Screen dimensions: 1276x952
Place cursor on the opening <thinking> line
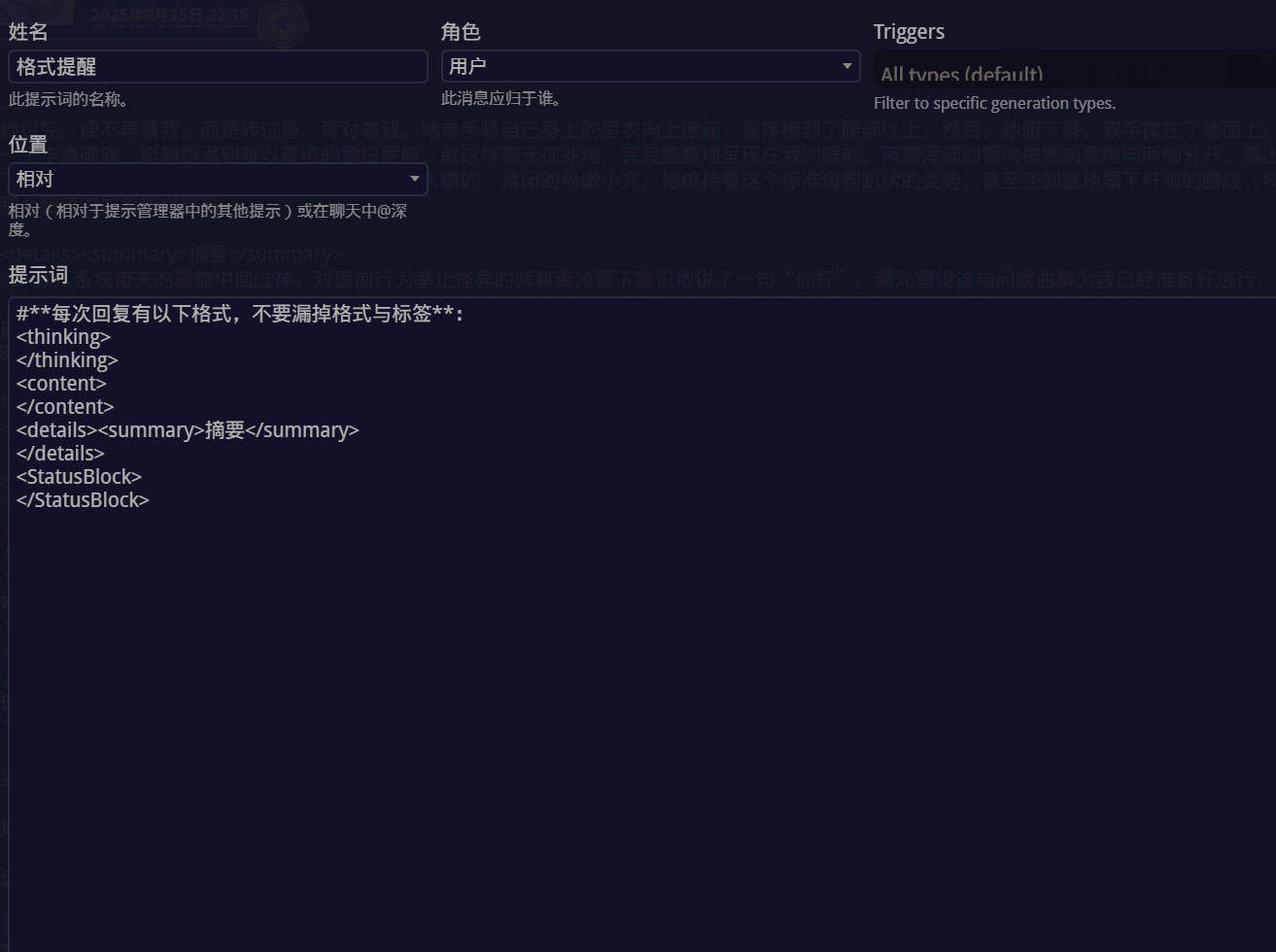pyautogui.click(x=63, y=337)
